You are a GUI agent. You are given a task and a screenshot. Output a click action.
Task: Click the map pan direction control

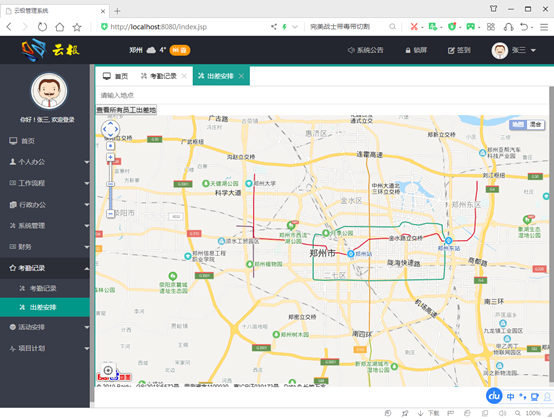click(x=110, y=129)
